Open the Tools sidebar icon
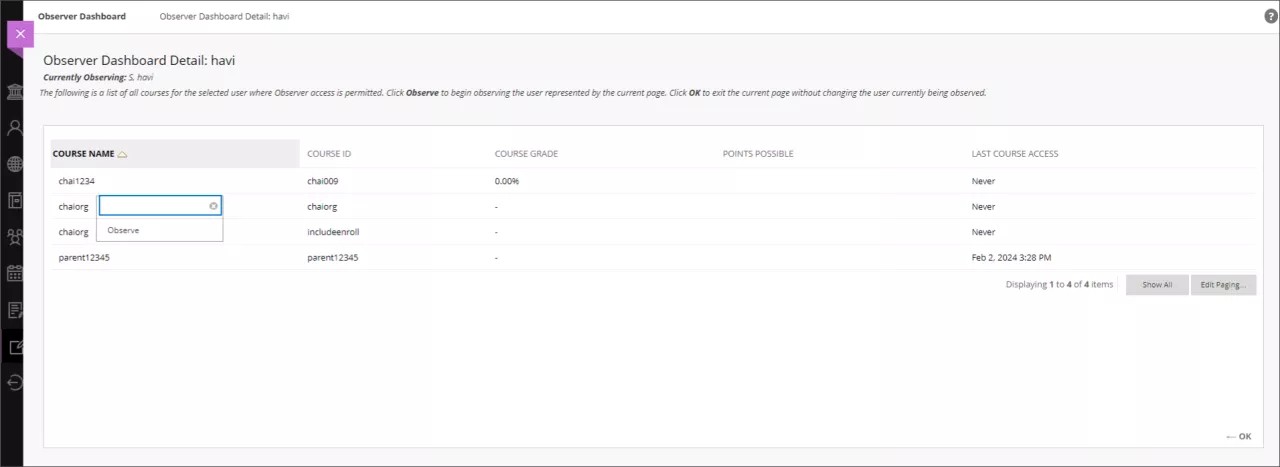The width and height of the screenshot is (1280, 467). tap(15, 347)
